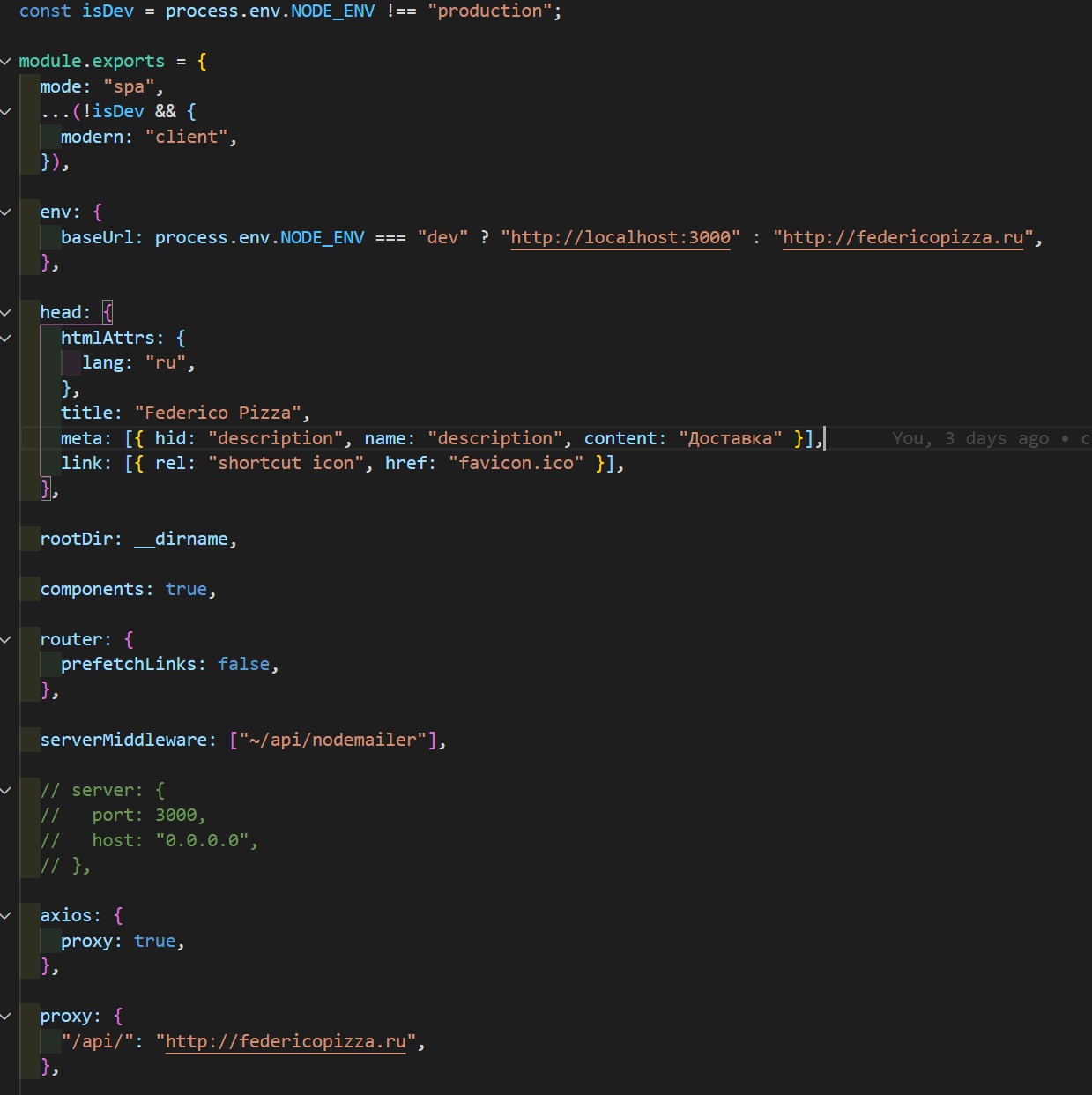This screenshot has width=1092, height=1095.
Task: Click the "/api/" proxy key string
Action: [x=97, y=1041]
